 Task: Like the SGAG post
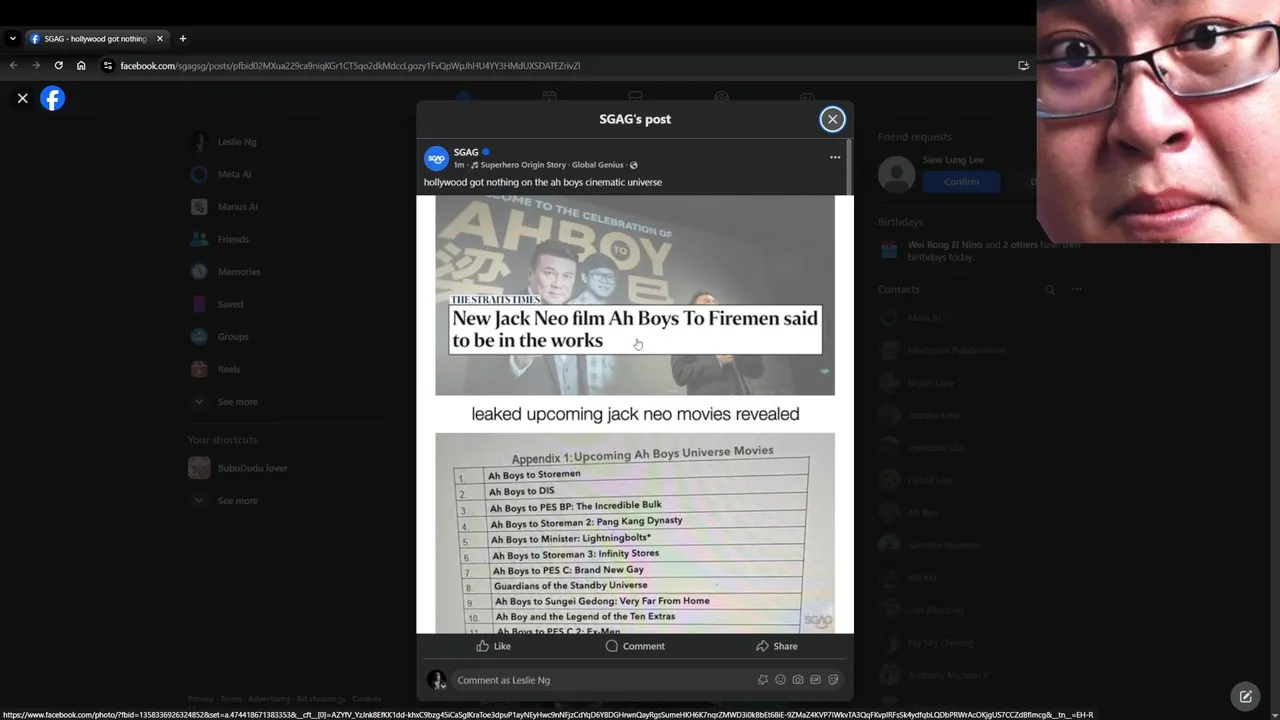(x=493, y=646)
